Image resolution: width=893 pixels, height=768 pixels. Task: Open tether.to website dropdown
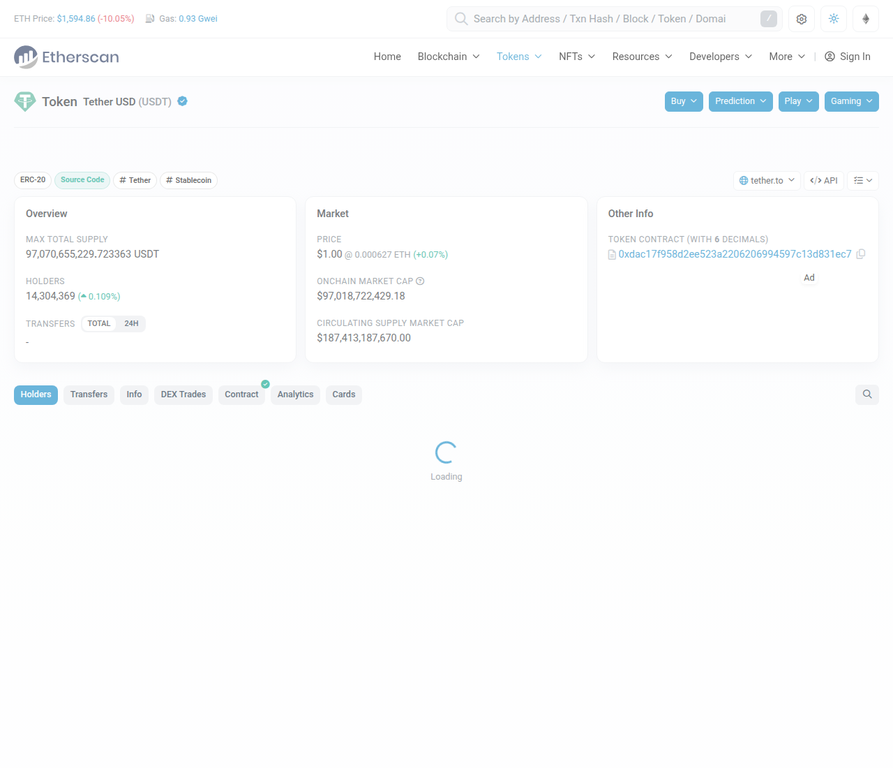click(x=767, y=180)
